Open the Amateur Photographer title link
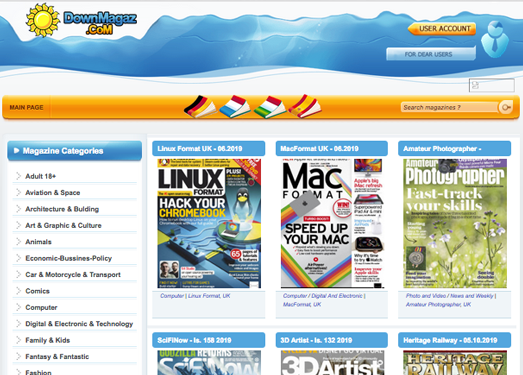 (x=442, y=149)
